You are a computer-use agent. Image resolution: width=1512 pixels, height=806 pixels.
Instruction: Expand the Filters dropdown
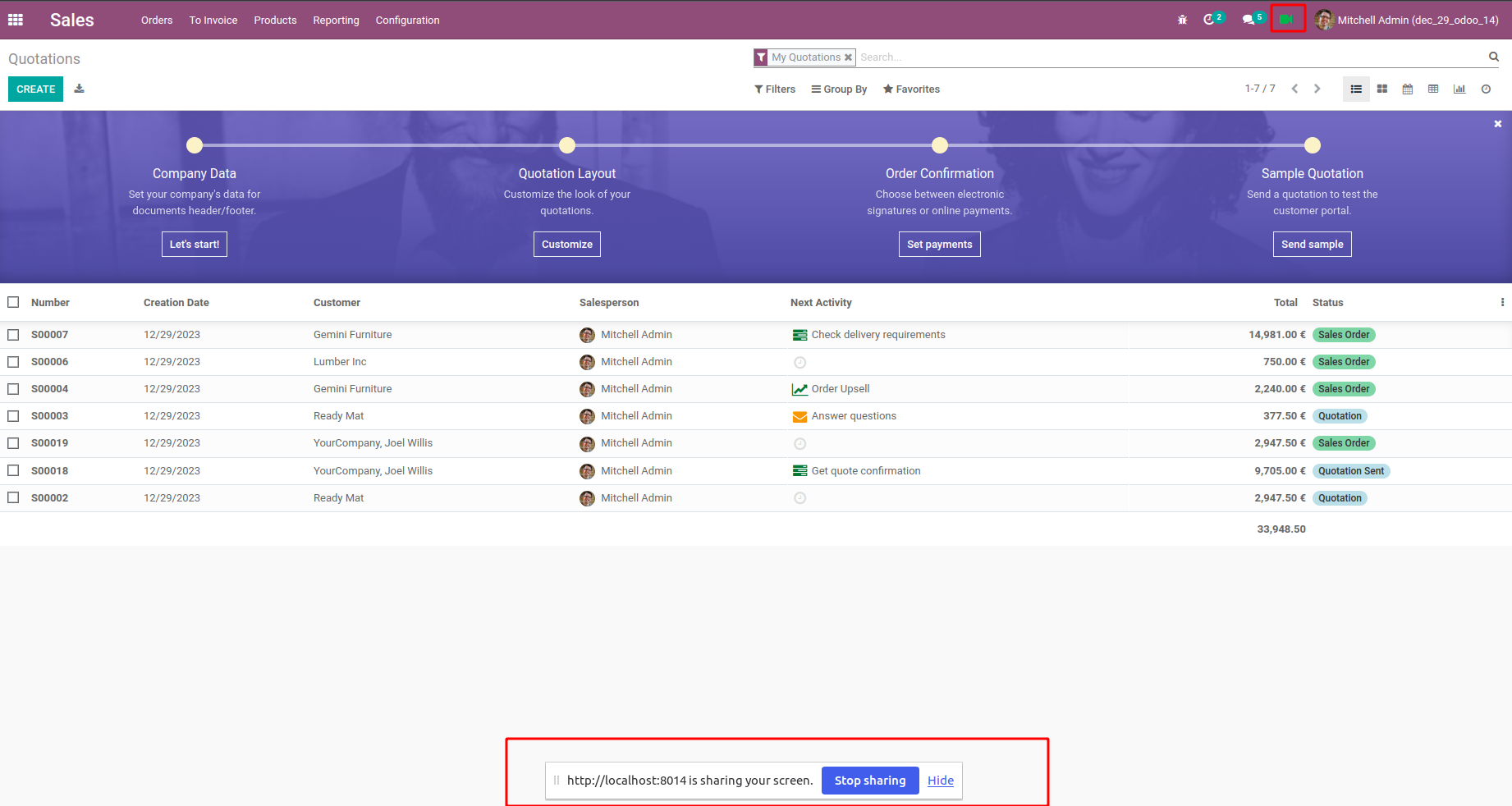click(775, 89)
